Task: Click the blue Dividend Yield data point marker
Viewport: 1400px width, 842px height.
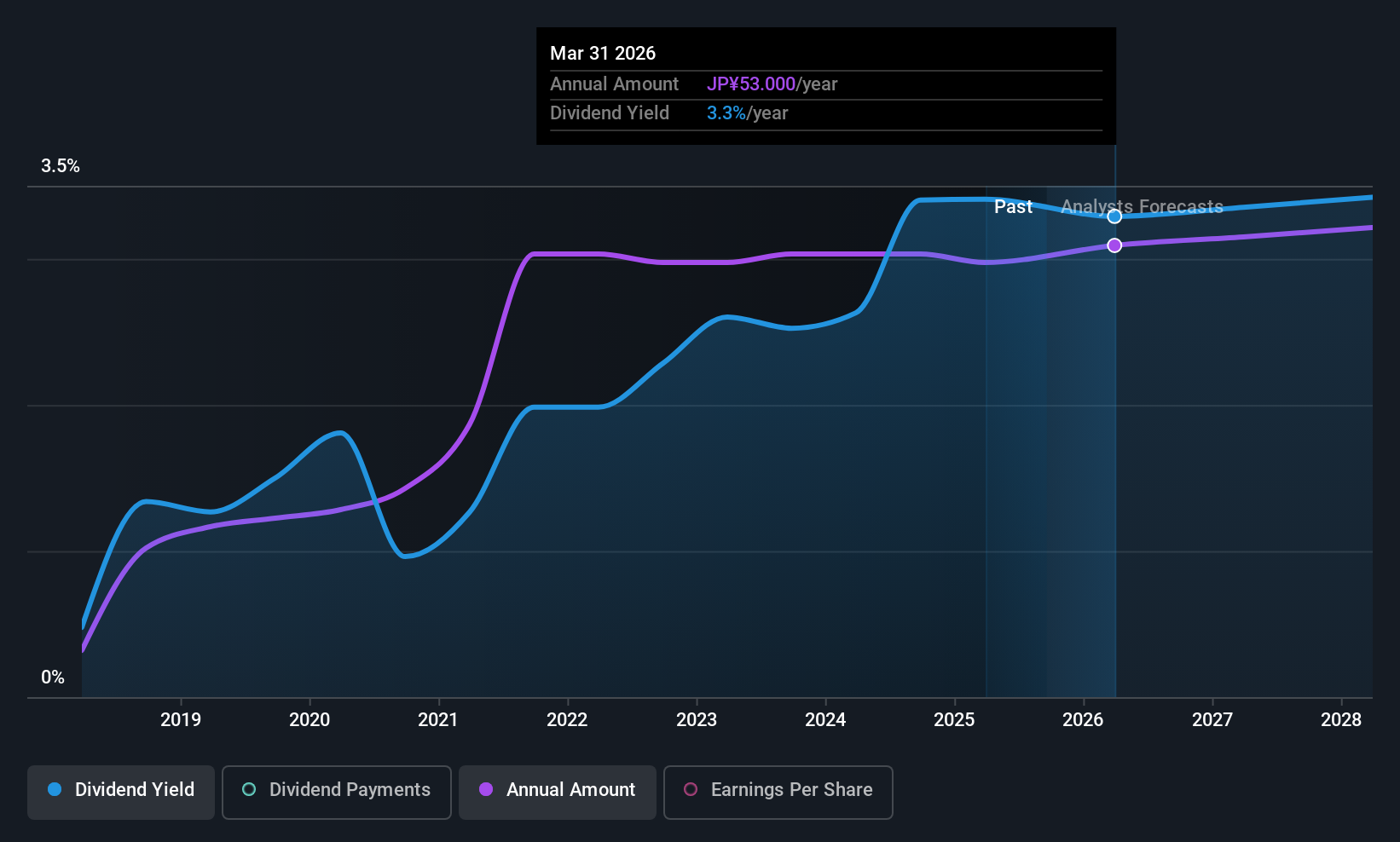Action: [1114, 216]
